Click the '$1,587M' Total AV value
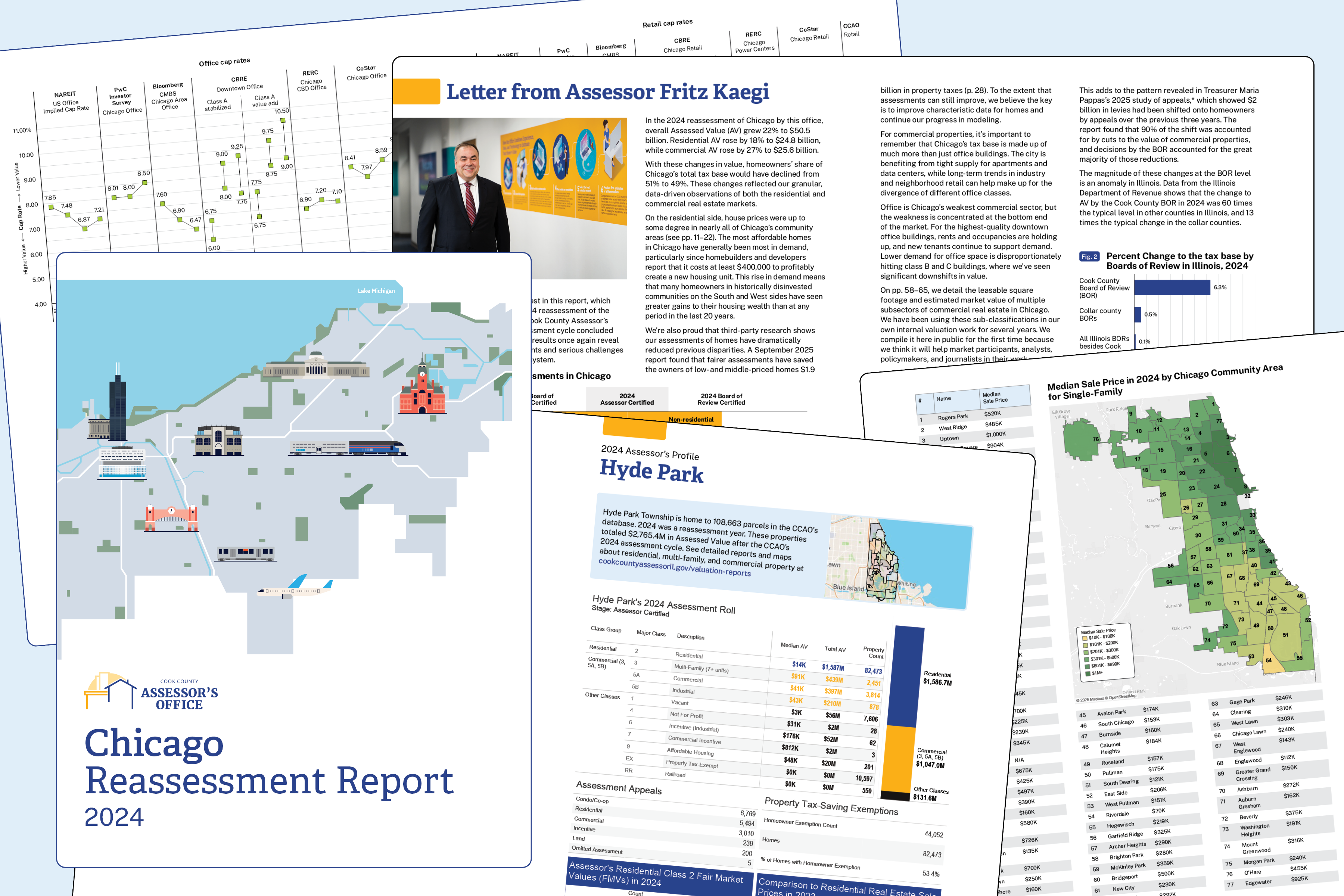 [x=833, y=668]
